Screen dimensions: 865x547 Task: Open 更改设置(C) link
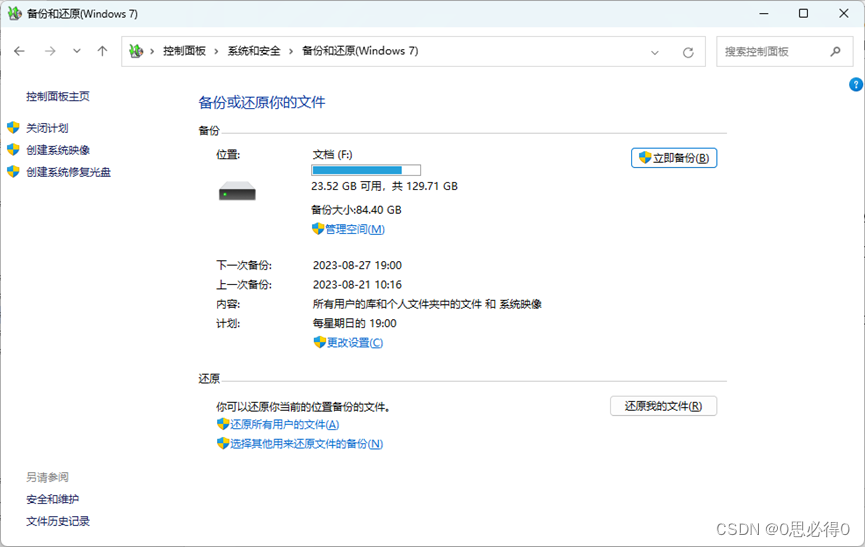(x=355, y=343)
